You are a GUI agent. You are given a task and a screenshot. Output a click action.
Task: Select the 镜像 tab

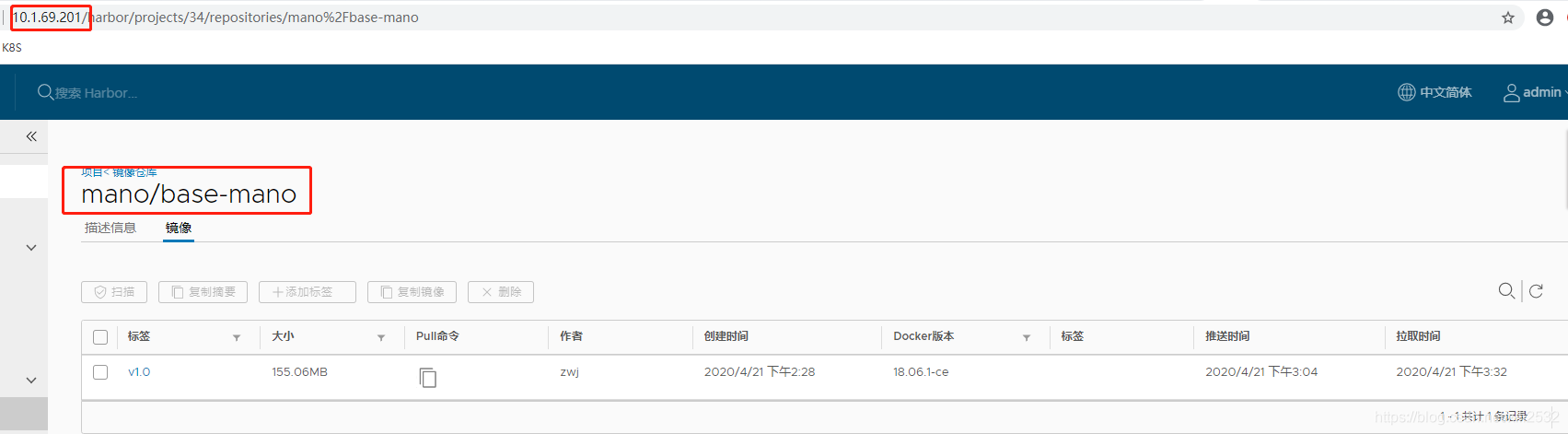tap(179, 228)
